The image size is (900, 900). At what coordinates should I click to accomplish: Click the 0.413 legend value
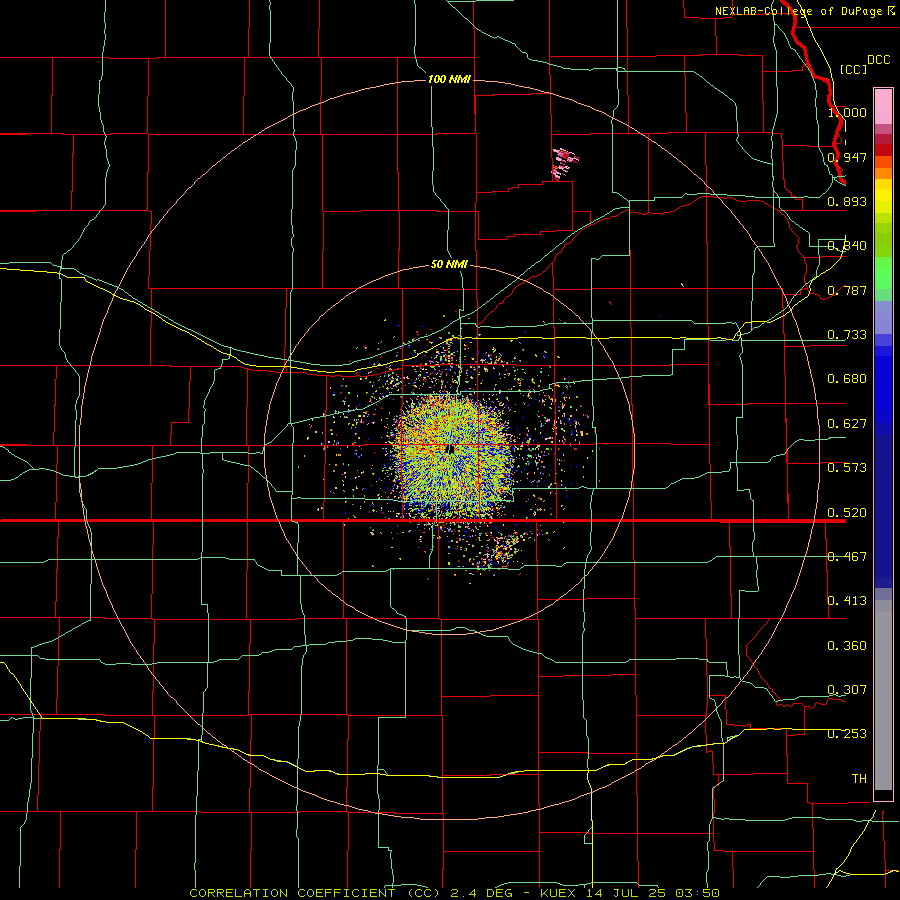[x=847, y=601]
